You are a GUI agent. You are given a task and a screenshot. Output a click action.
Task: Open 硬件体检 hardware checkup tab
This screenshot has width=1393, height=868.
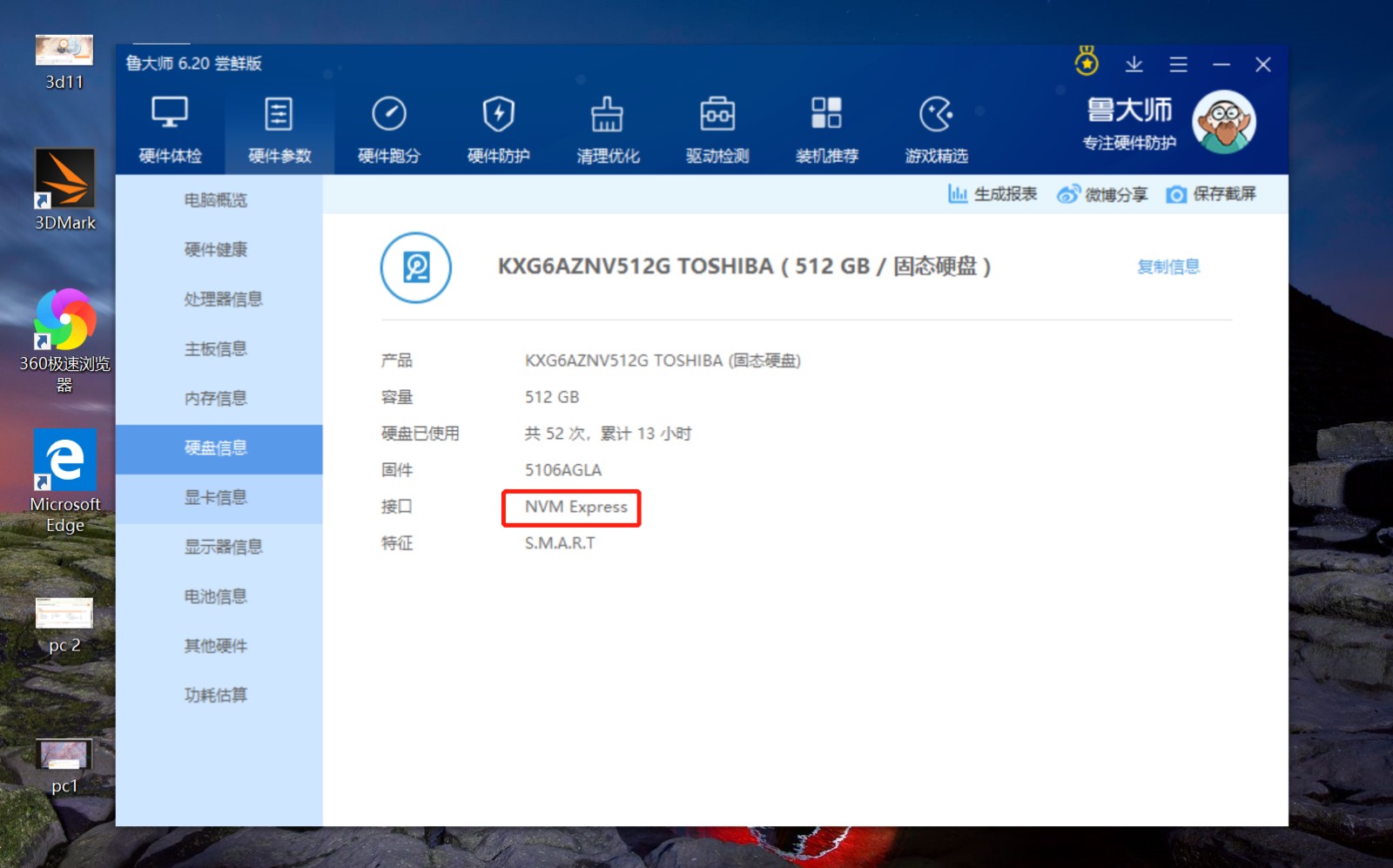point(171,129)
